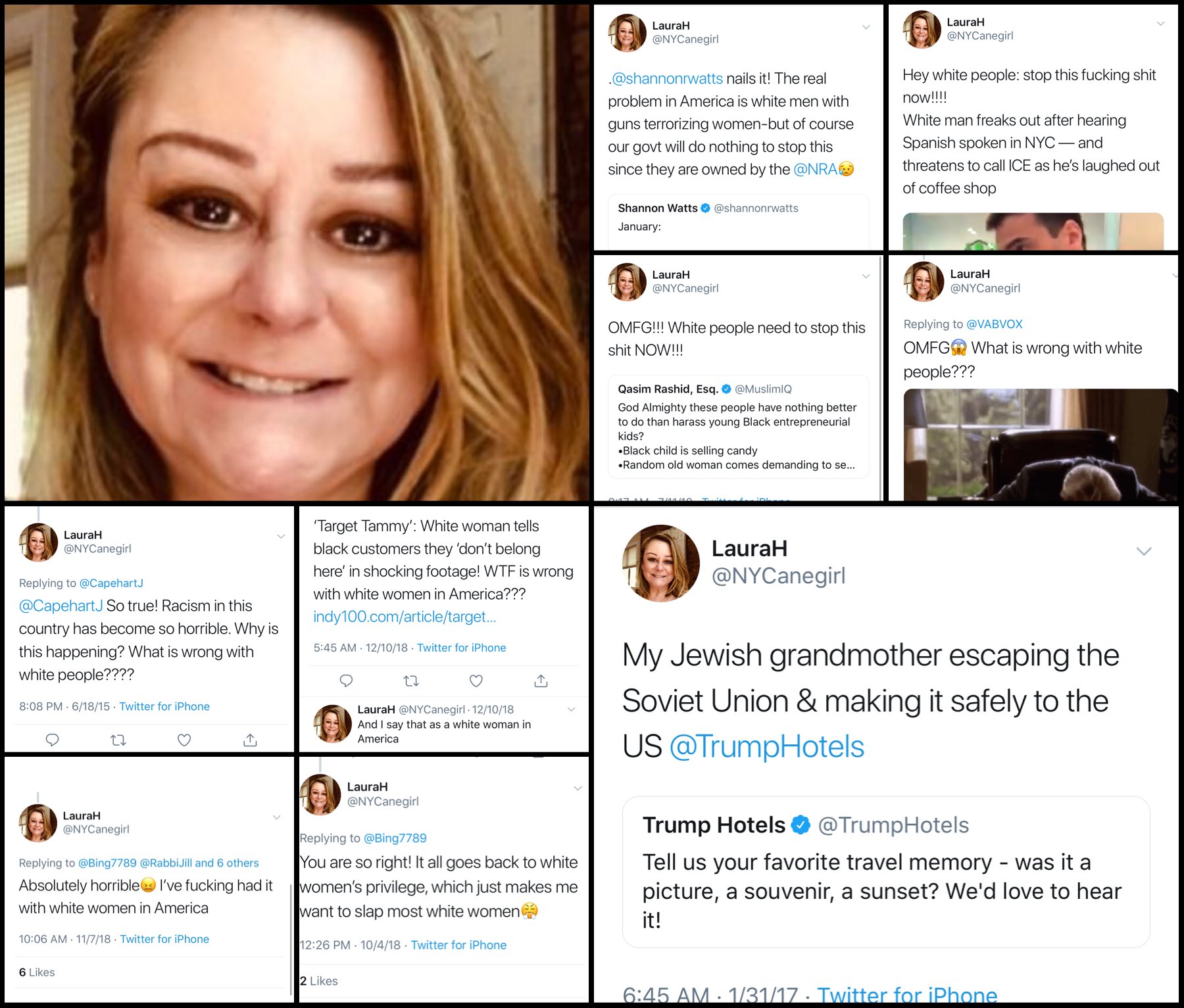Like the 6/18/15 tweet with heart icon
This screenshot has width=1184, height=1008.
(x=184, y=740)
